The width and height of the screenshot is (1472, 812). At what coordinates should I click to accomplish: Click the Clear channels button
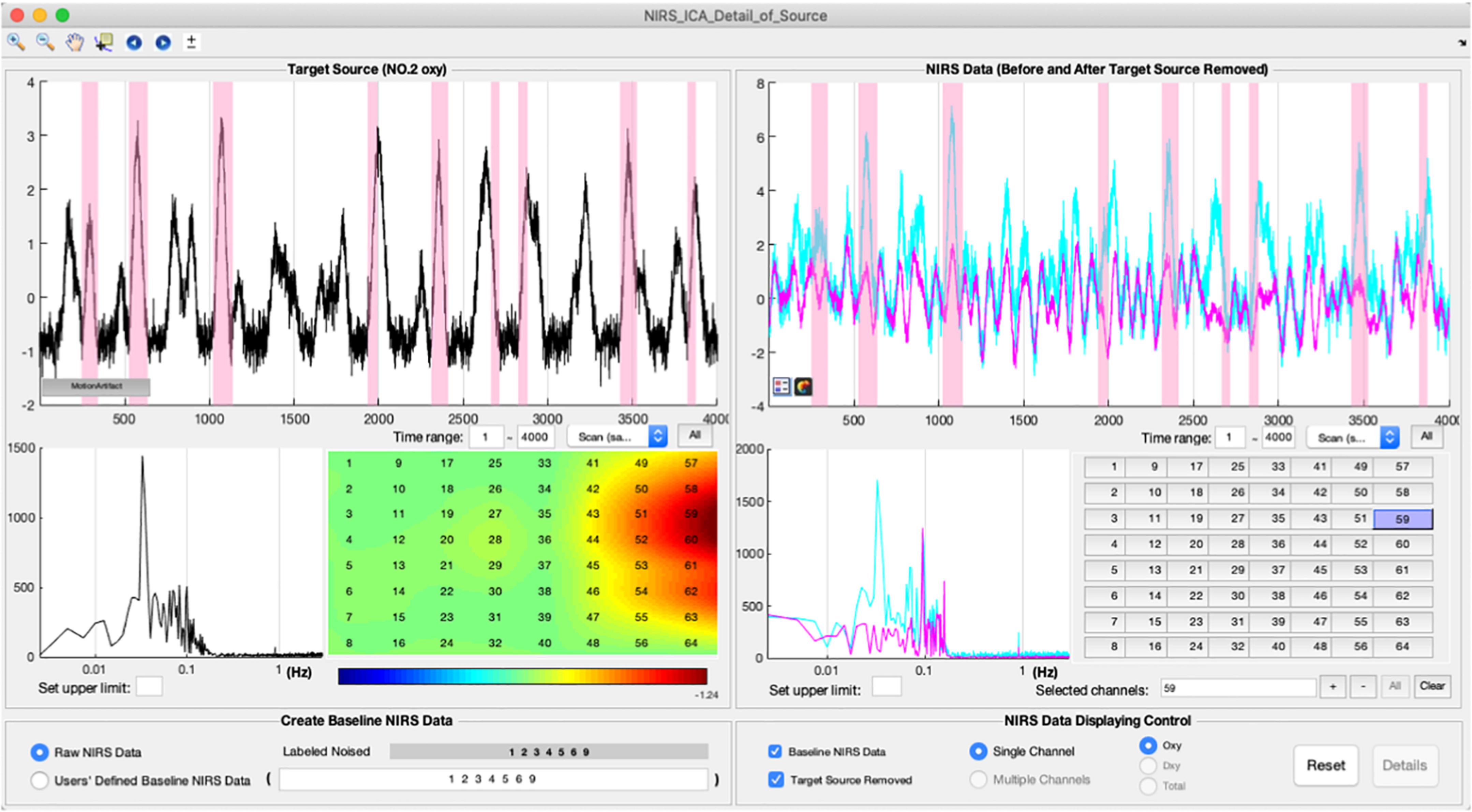point(1432,686)
